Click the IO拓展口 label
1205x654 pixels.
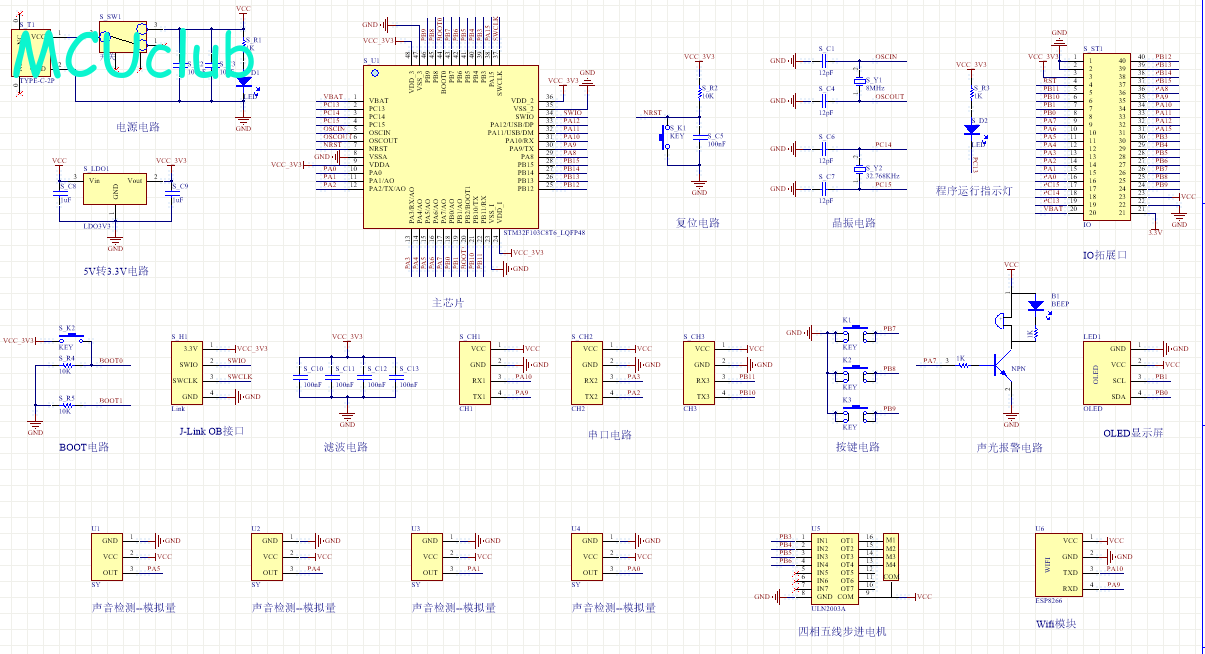pyautogui.click(x=1105, y=255)
